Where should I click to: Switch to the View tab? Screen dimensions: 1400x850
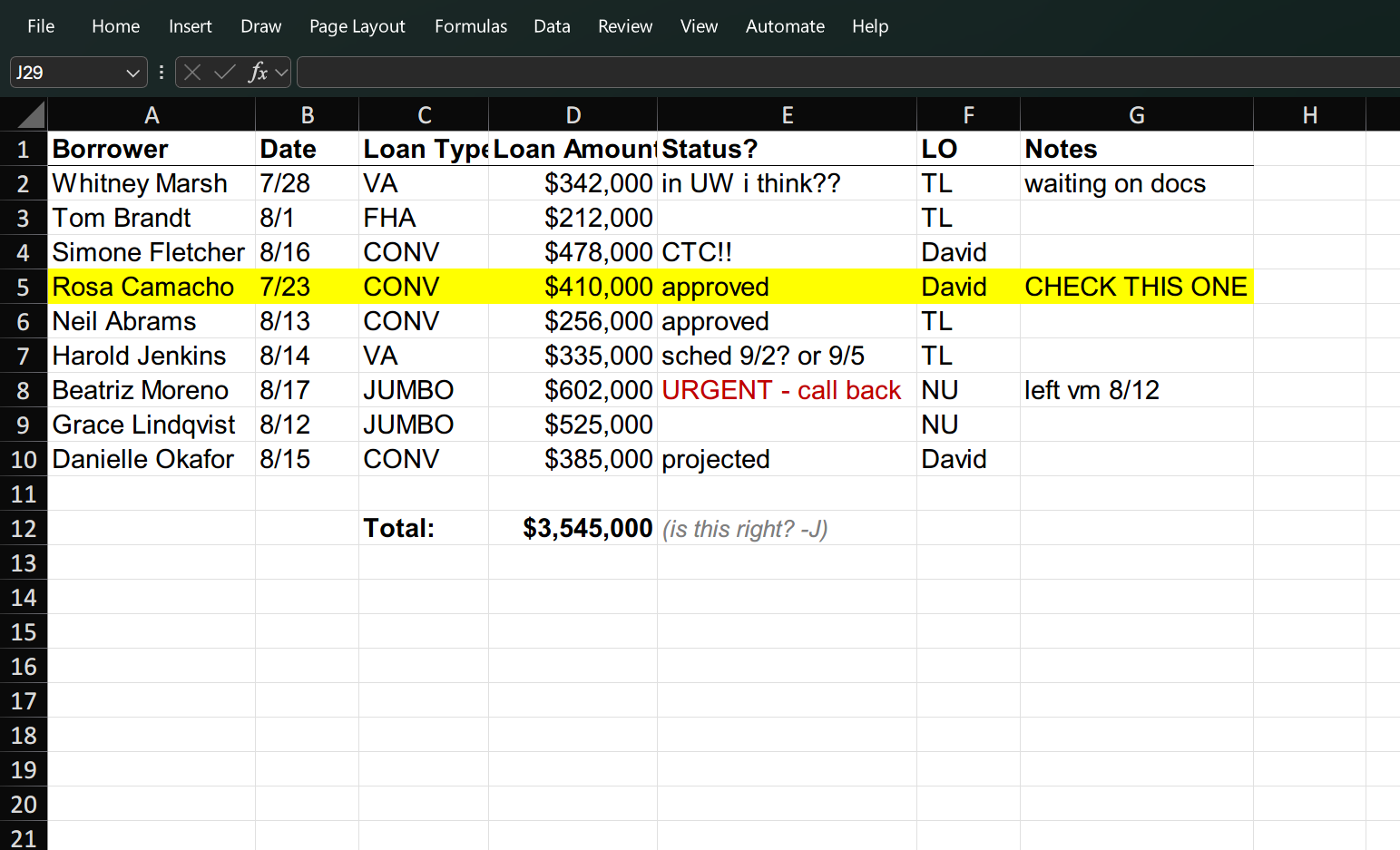click(x=699, y=26)
